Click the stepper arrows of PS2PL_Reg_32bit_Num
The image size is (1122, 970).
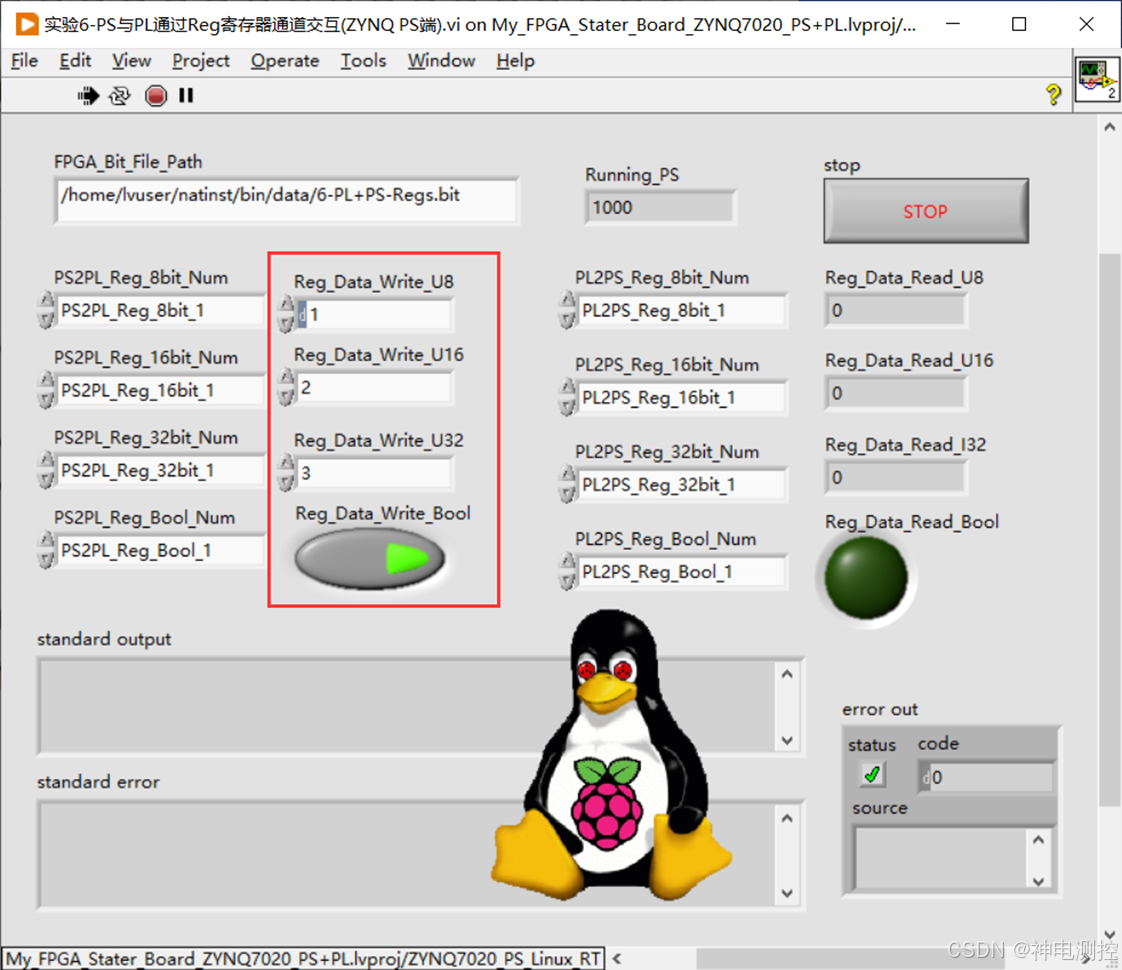tap(46, 470)
